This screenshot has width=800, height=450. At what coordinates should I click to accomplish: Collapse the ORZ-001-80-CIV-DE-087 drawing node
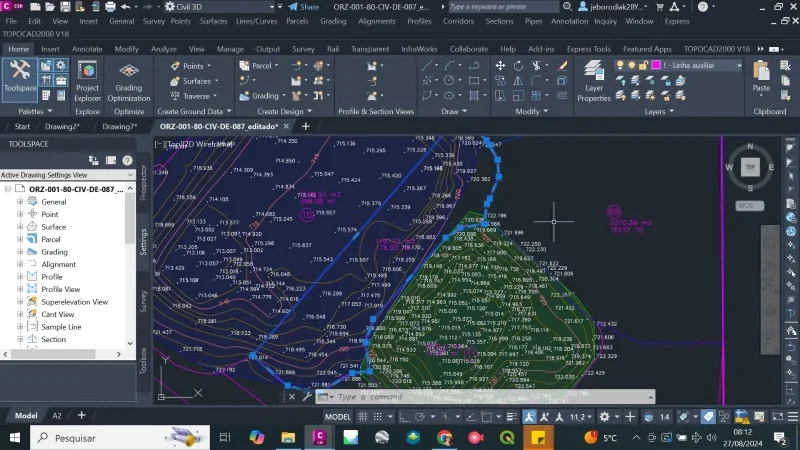(x=8, y=189)
